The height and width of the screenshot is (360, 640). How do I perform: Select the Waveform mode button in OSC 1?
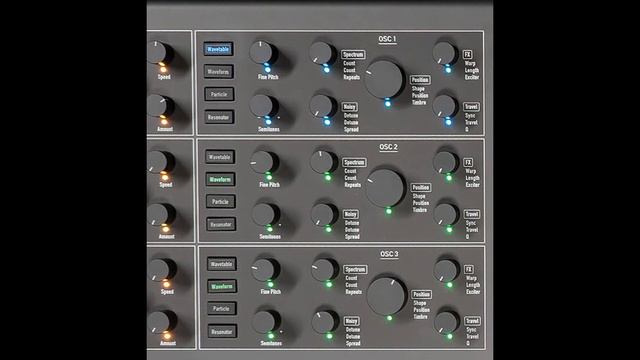tap(219, 72)
